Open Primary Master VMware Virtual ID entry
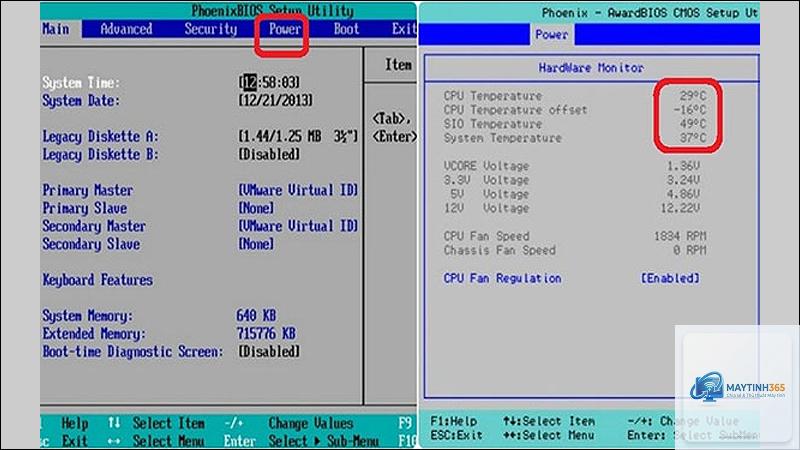Image resolution: width=800 pixels, height=450 pixels. pyautogui.click(x=298, y=190)
